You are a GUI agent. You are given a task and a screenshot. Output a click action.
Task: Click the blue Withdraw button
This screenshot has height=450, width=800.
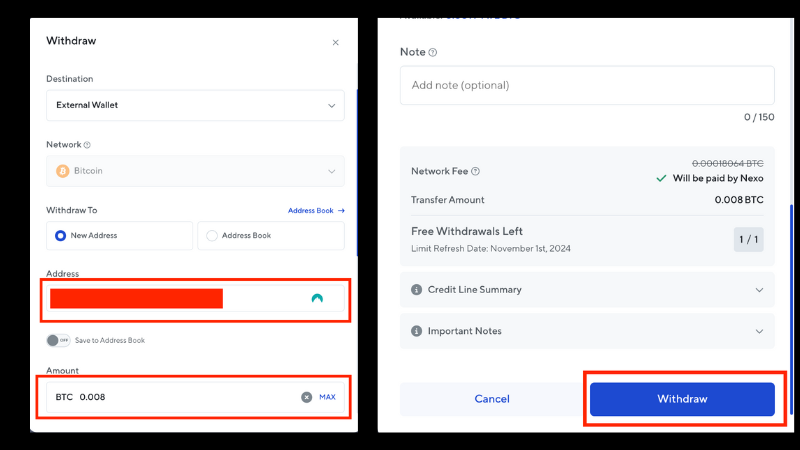coord(682,399)
